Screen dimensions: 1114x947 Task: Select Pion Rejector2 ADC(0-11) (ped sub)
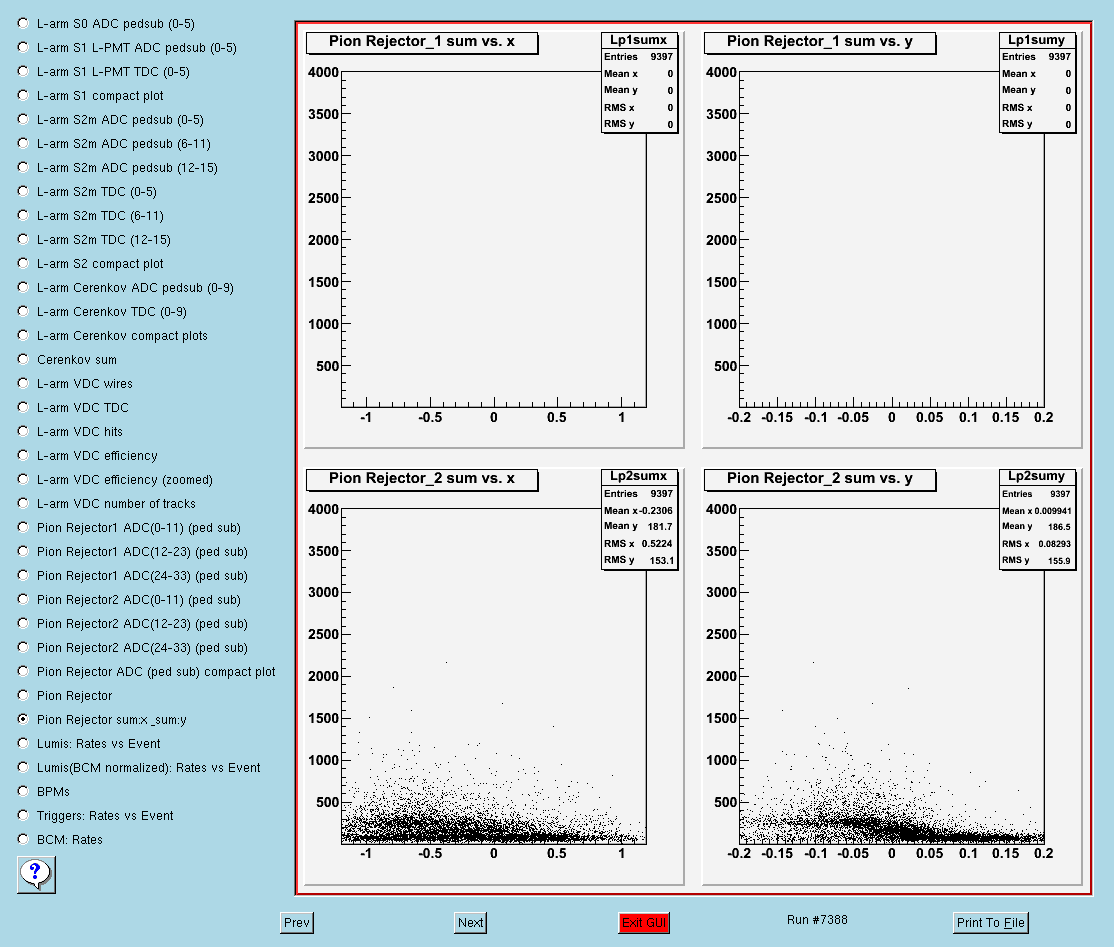(x=23, y=600)
